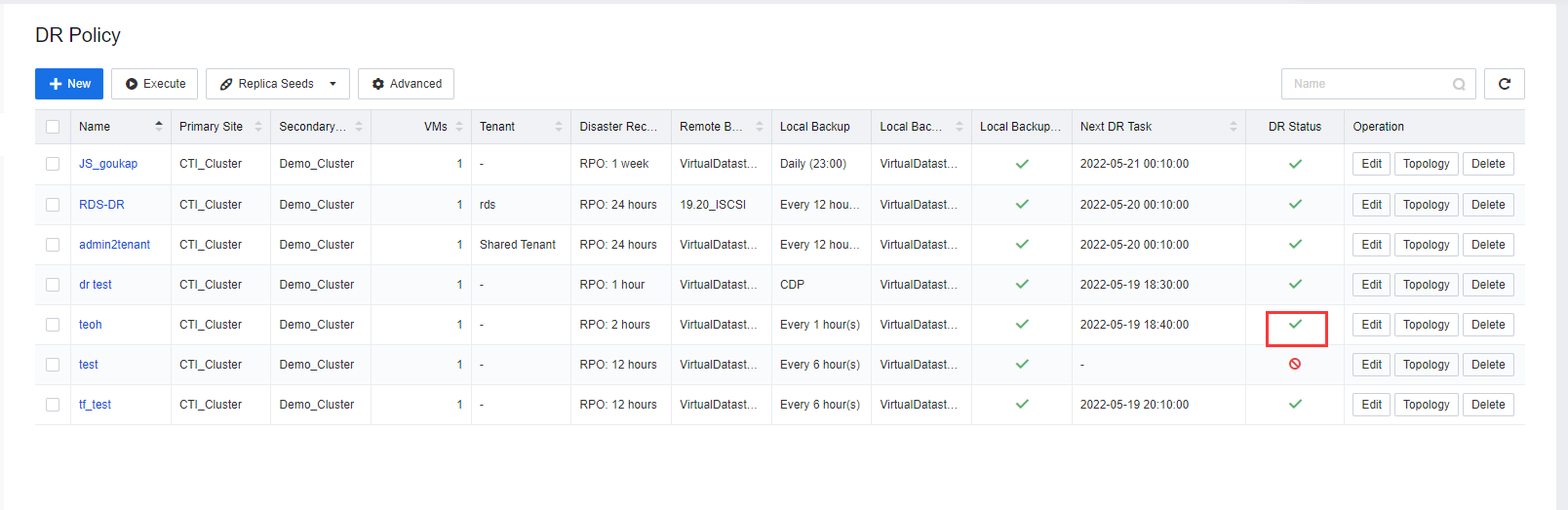Create a New DR policy
1568x510 pixels.
coord(69,84)
